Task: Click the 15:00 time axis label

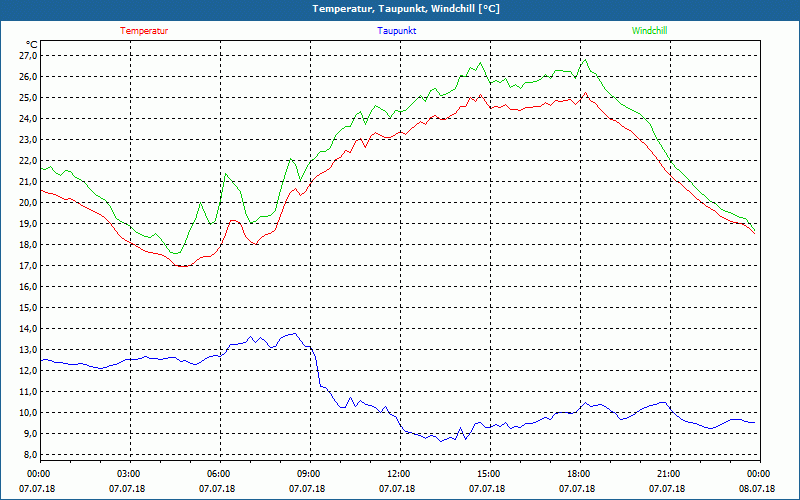Action: pyautogui.click(x=490, y=474)
